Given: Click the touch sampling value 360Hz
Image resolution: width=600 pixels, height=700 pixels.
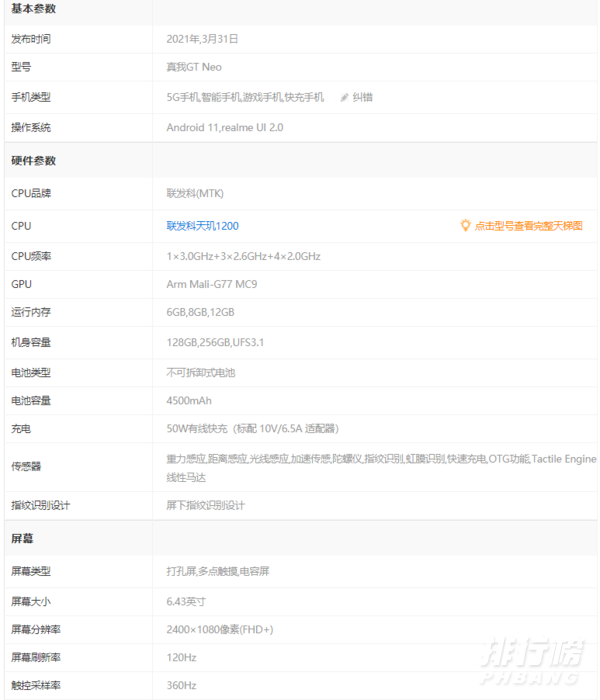Looking at the screenshot, I should click(x=181, y=685).
